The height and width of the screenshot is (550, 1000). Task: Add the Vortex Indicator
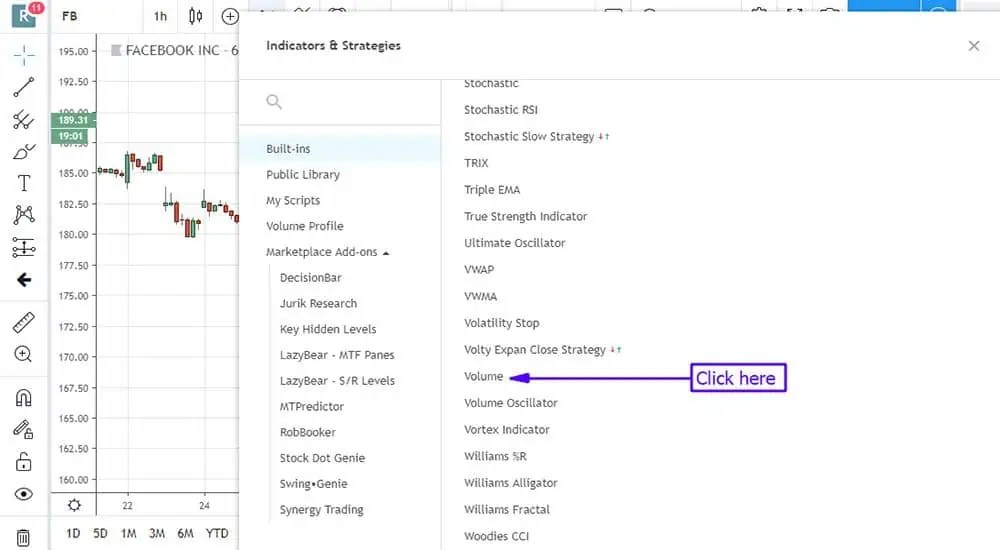(506, 430)
